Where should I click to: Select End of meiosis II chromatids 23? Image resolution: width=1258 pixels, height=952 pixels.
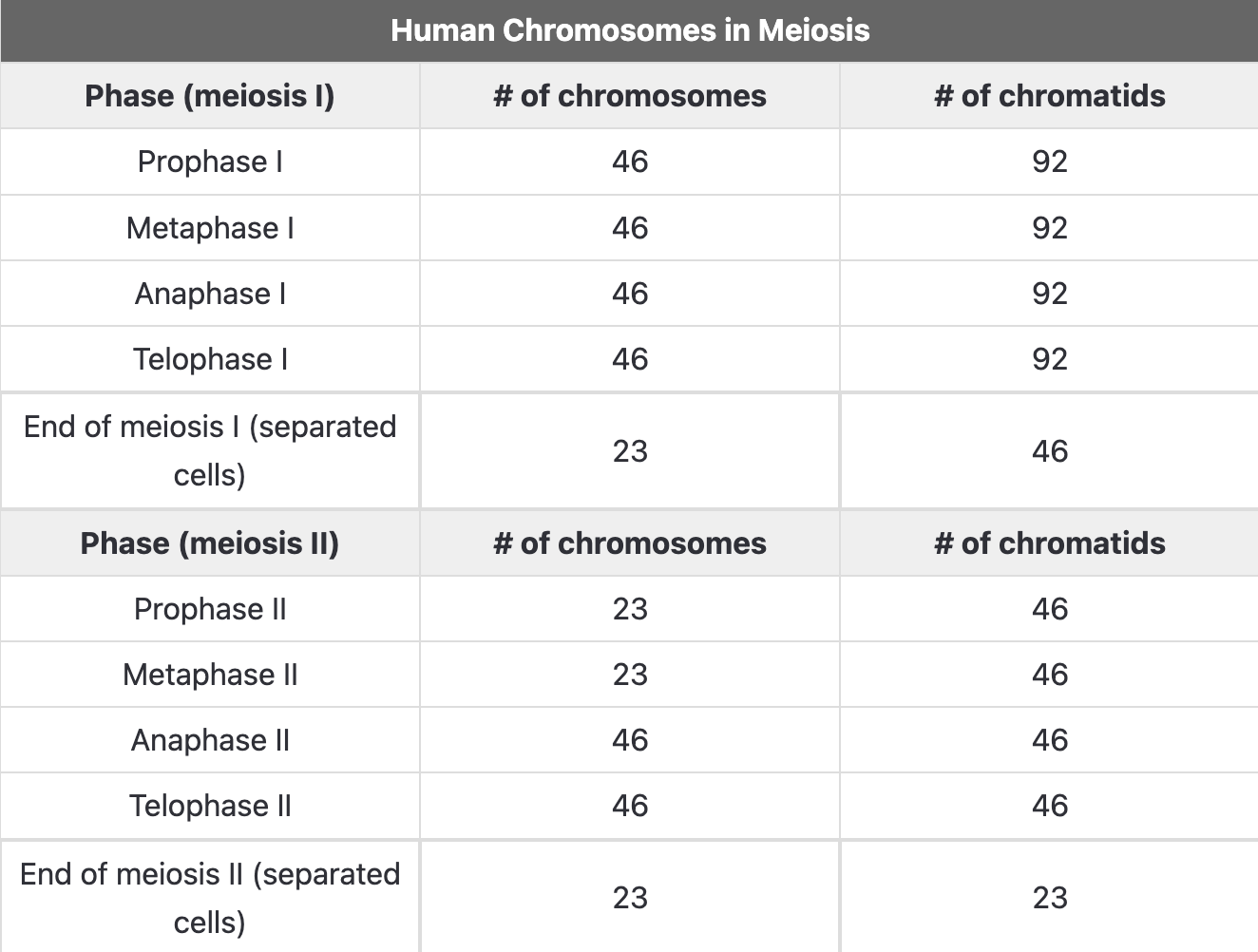pos(1050,898)
